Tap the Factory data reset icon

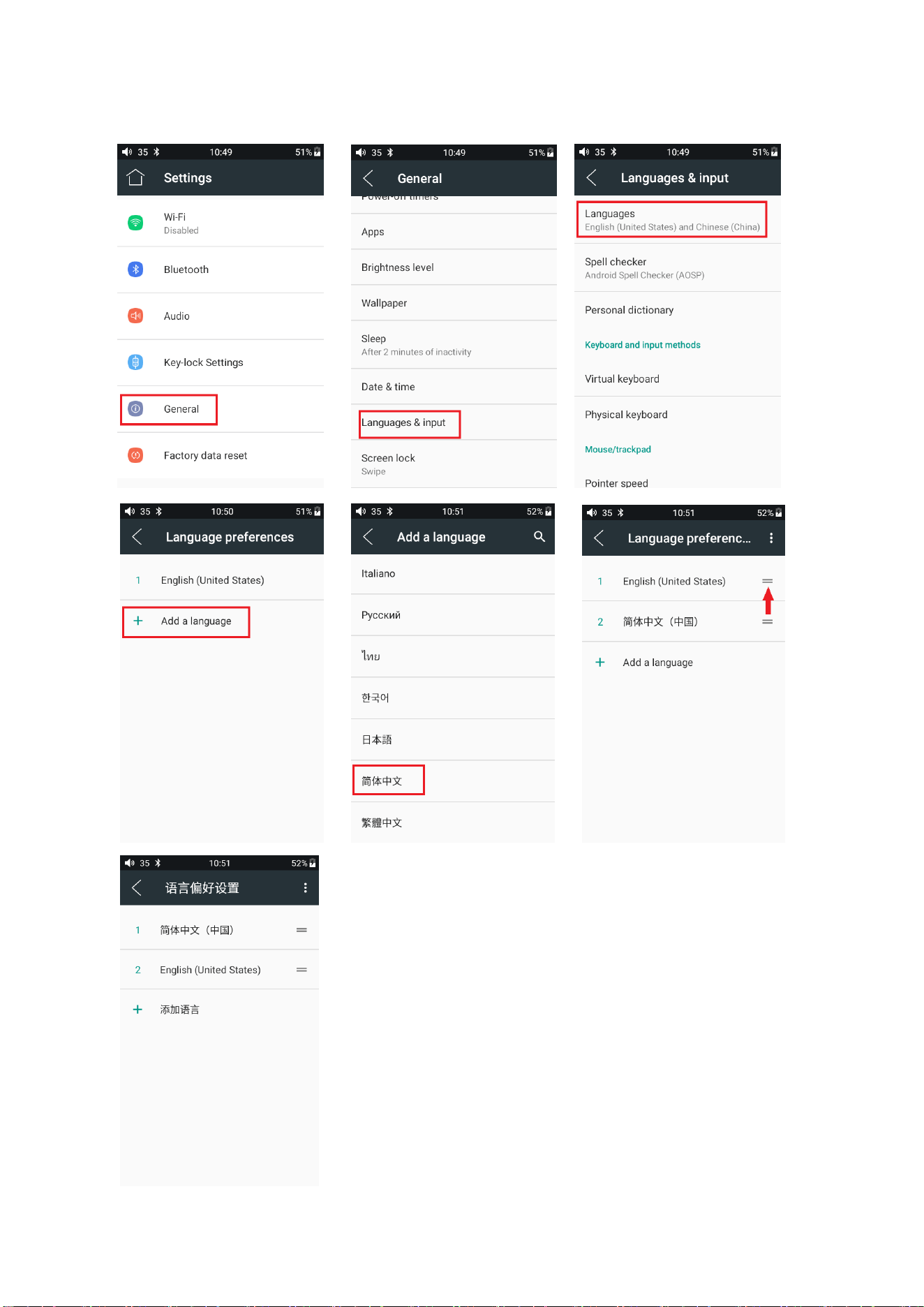(x=135, y=455)
